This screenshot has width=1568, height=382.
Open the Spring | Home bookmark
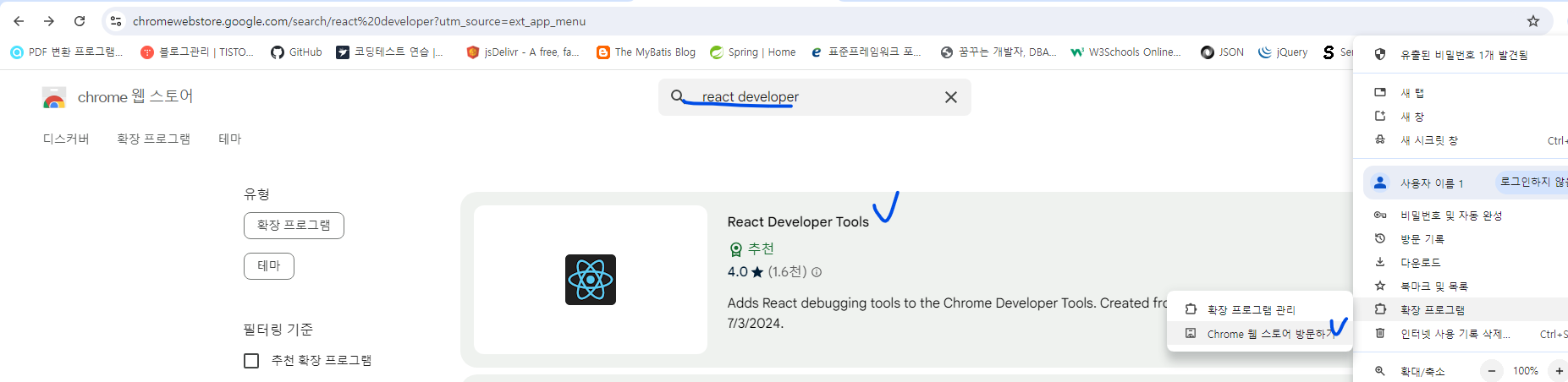pos(753,52)
